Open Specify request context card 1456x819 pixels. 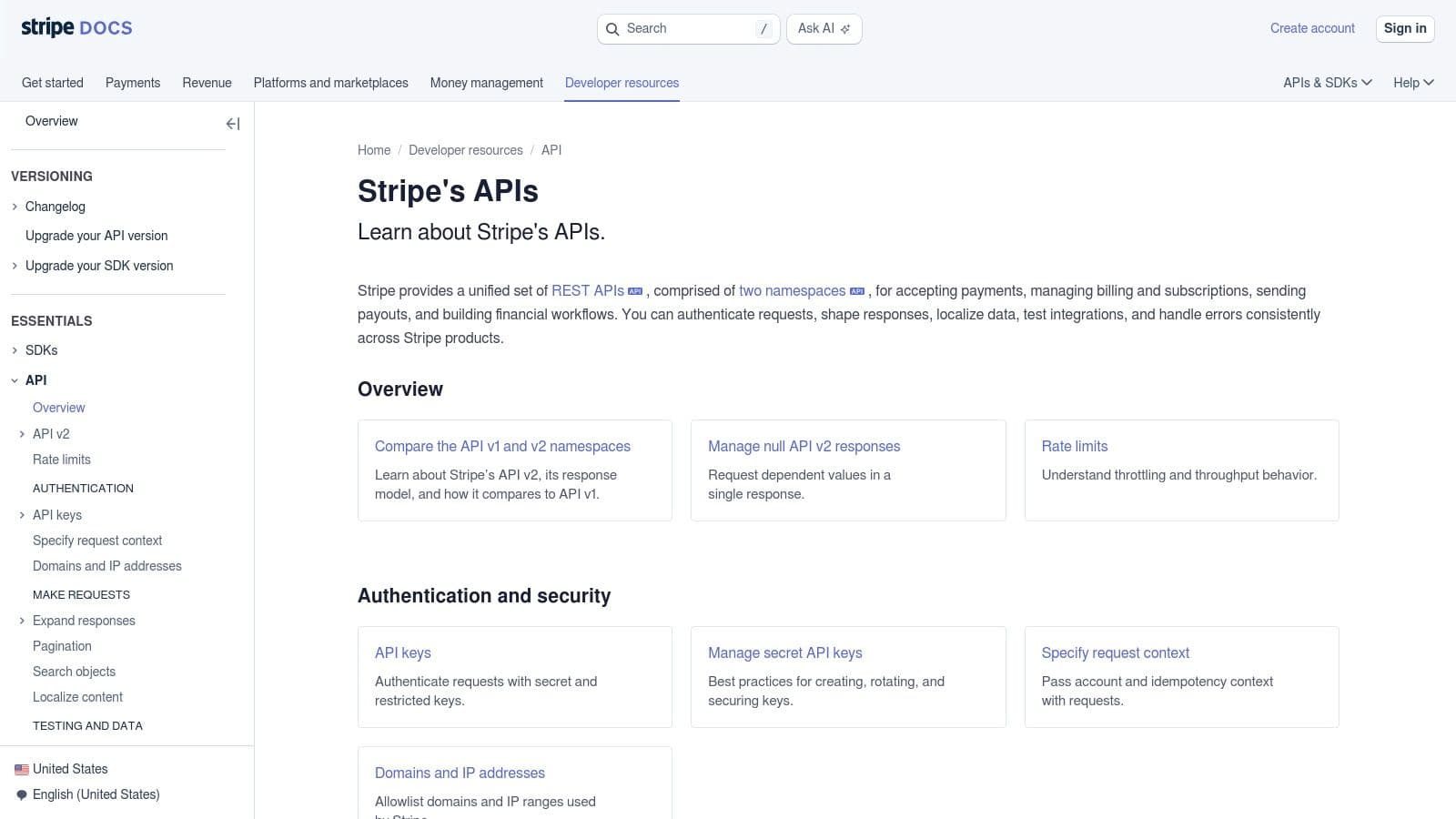click(1182, 677)
